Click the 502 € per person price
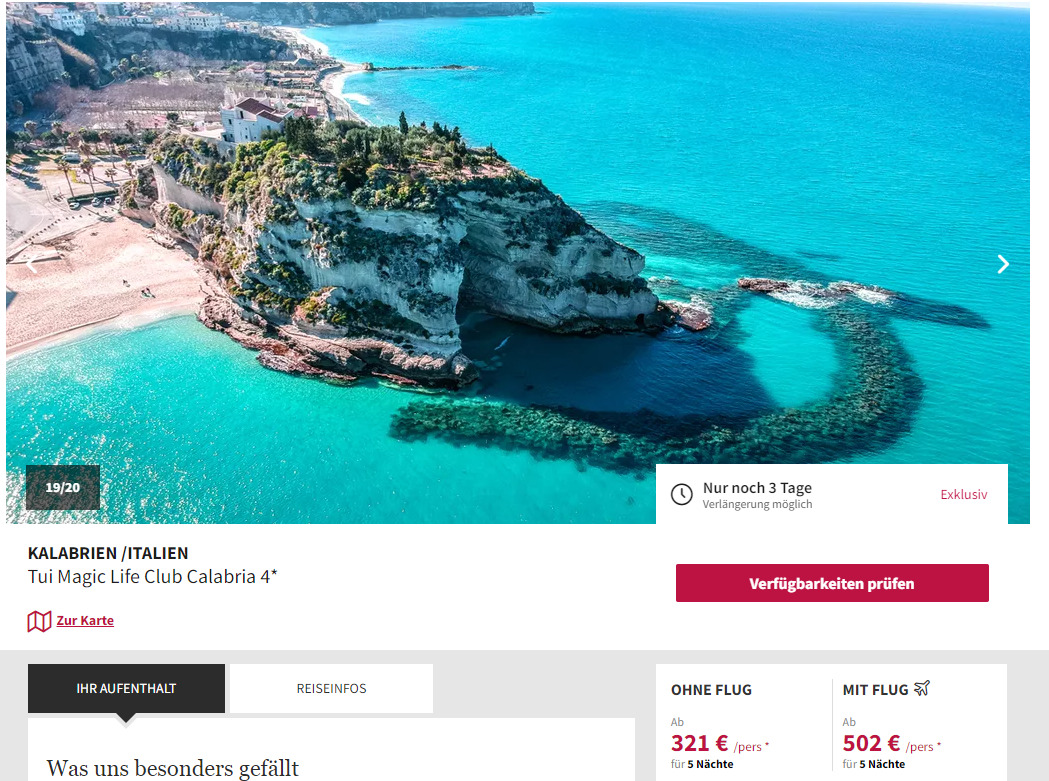 tap(892, 744)
